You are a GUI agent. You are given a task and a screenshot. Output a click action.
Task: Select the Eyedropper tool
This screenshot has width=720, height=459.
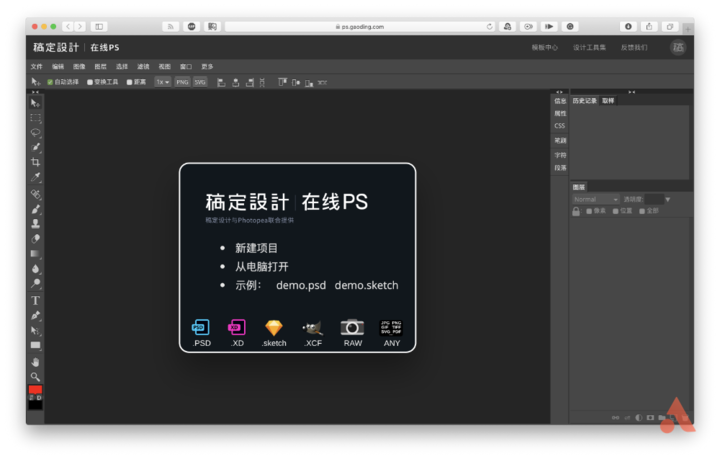coord(35,177)
